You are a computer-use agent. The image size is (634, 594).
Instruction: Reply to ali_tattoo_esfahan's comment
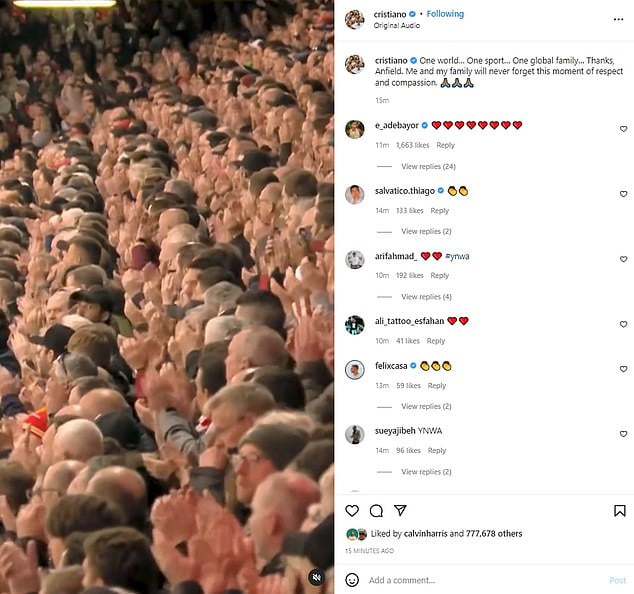[436, 341]
